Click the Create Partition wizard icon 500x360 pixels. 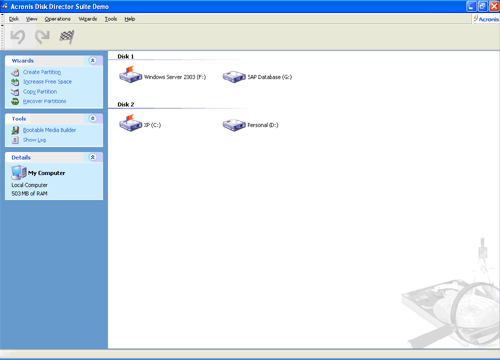pos(15,72)
